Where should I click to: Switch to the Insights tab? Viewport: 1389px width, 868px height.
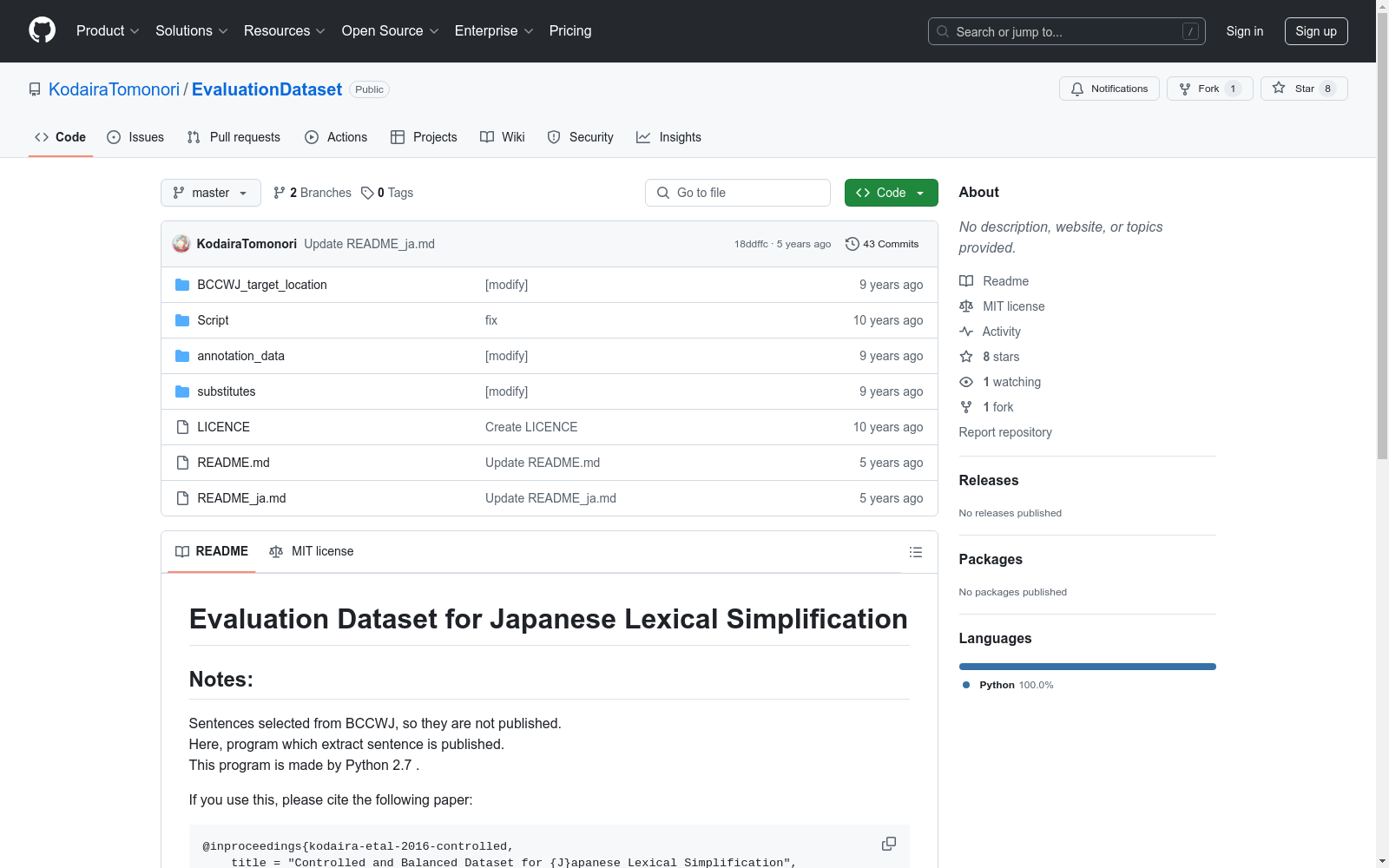(x=668, y=137)
